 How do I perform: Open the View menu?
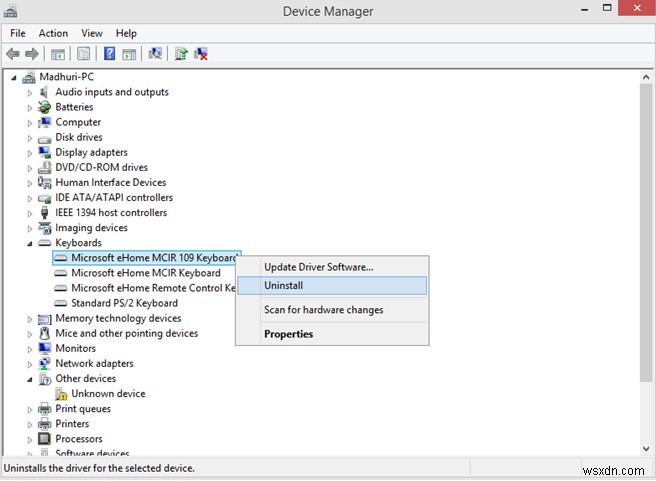coord(92,33)
